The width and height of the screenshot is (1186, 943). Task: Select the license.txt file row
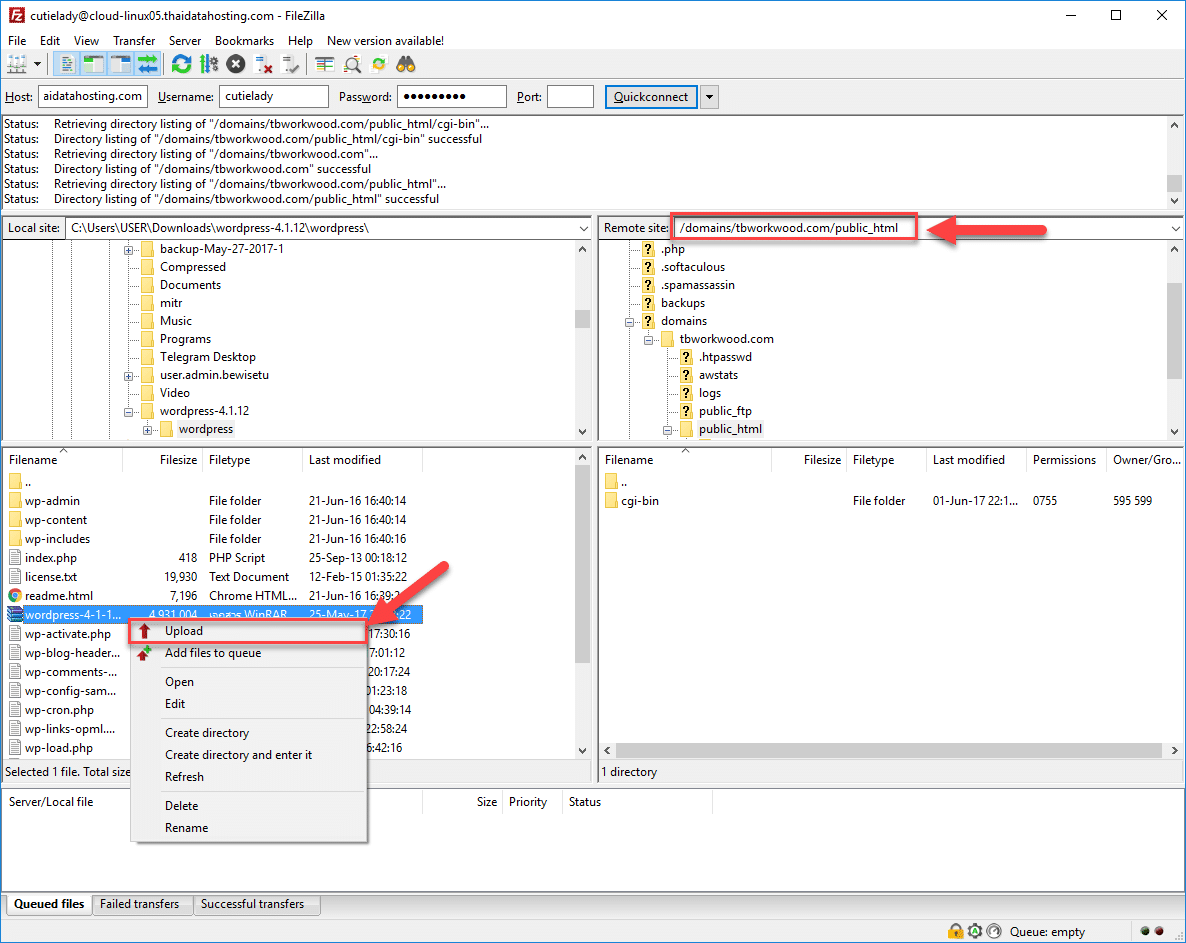point(214,577)
